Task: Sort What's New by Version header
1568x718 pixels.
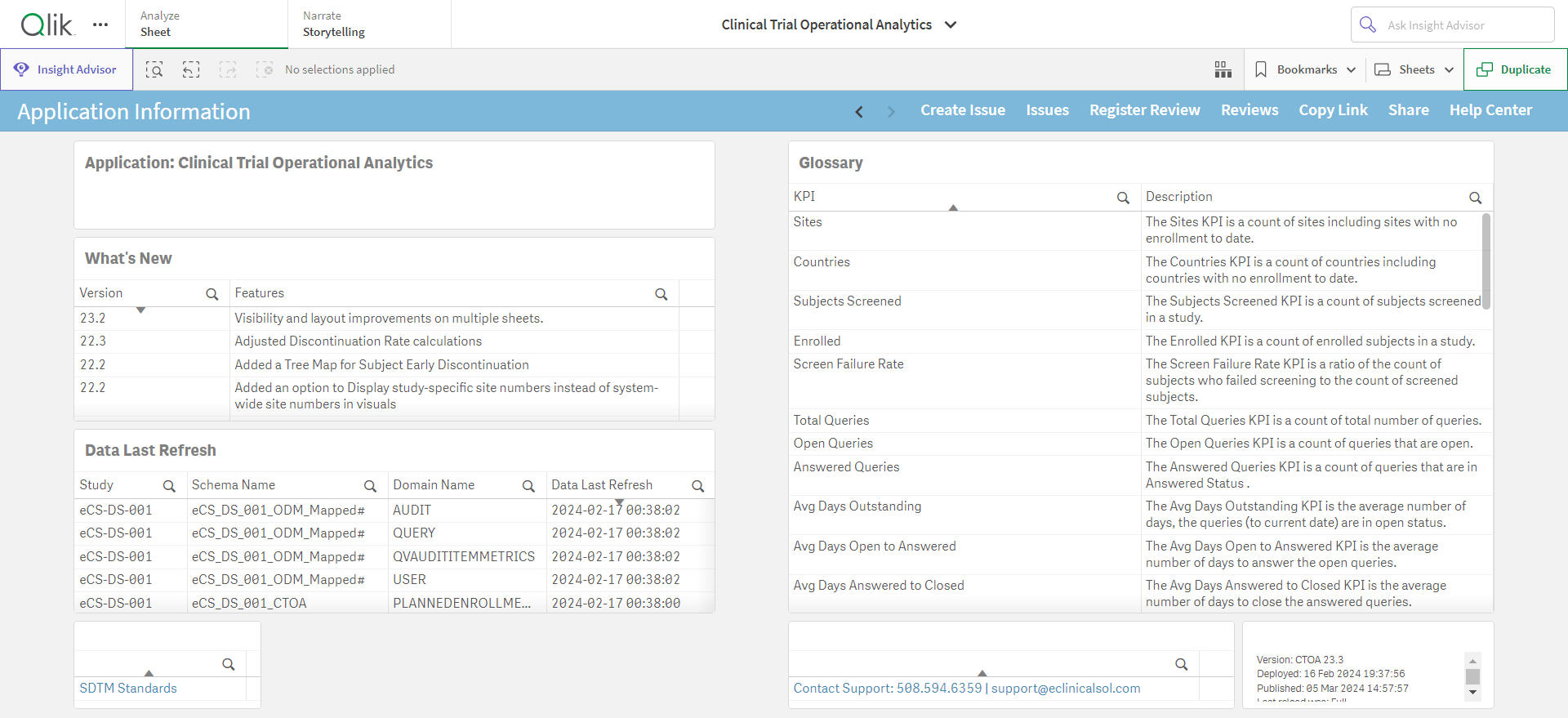Action: pyautogui.click(x=101, y=293)
